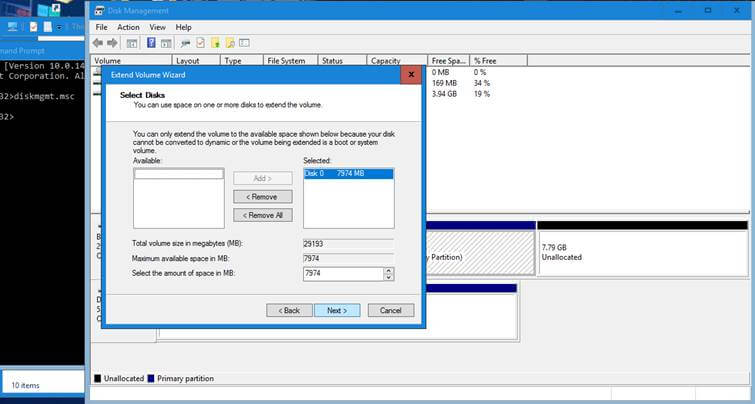755x404 pixels.
Task: Click the Show/Hide Console Tree icon
Action: [x=132, y=43]
